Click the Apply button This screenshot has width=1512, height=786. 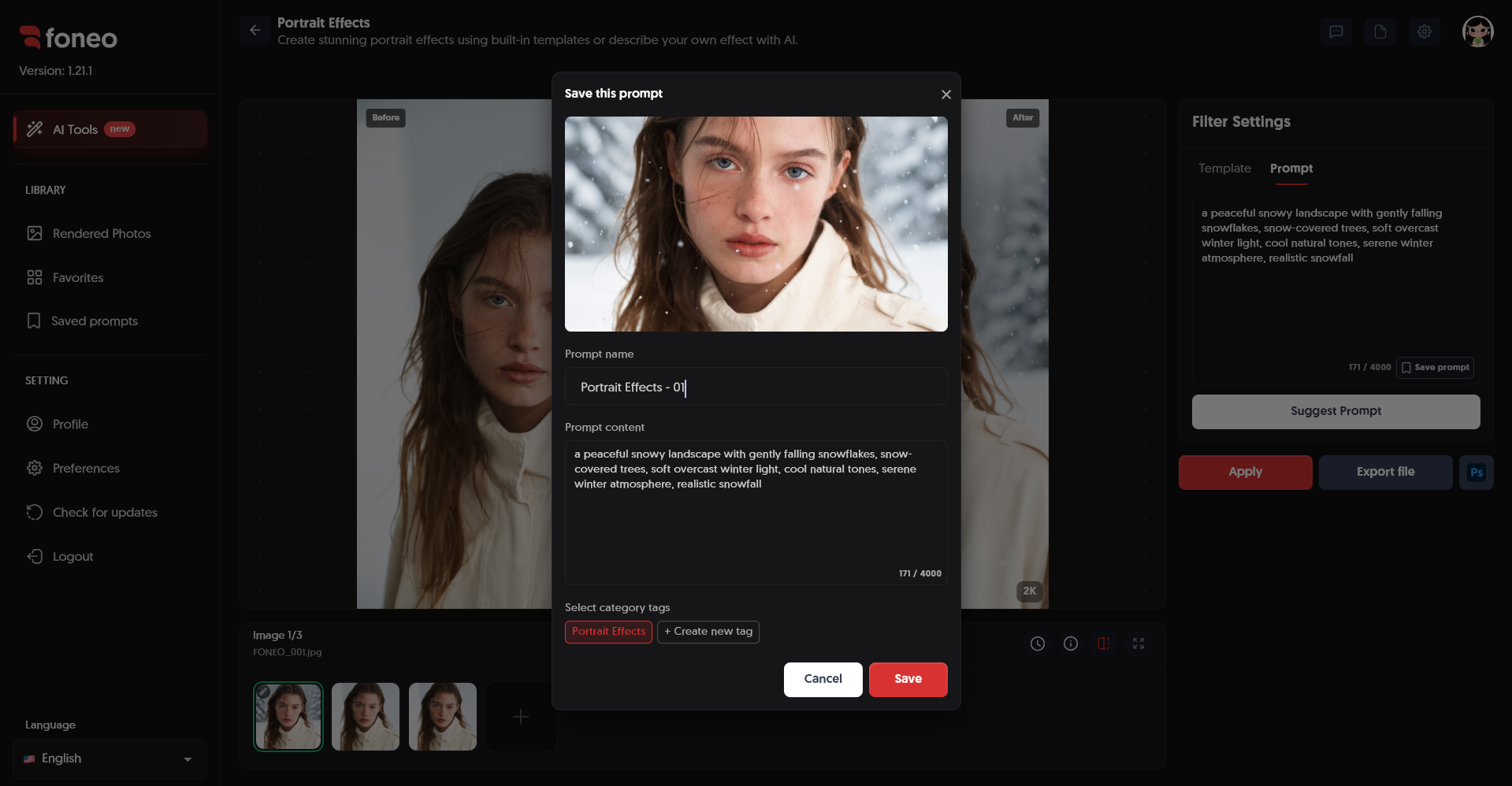coord(1246,473)
